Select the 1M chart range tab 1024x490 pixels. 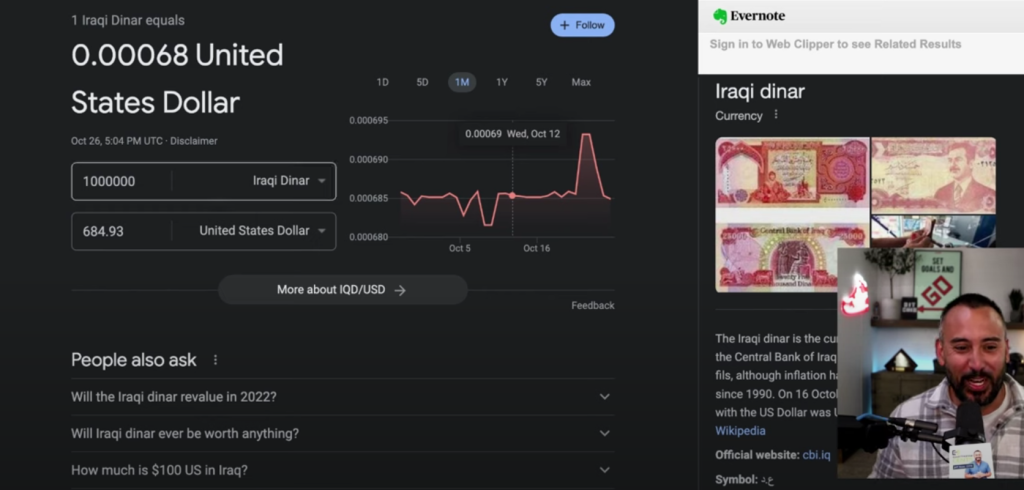(x=462, y=82)
